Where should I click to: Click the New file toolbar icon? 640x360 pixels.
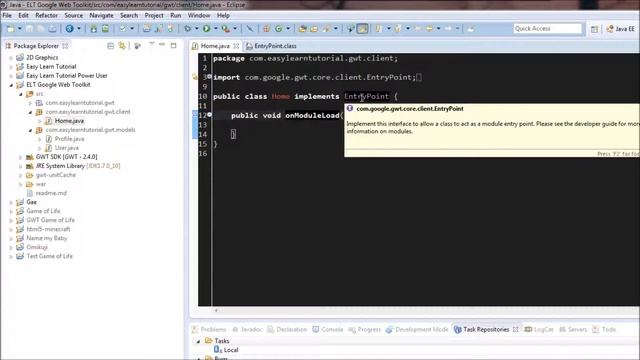click(11, 29)
